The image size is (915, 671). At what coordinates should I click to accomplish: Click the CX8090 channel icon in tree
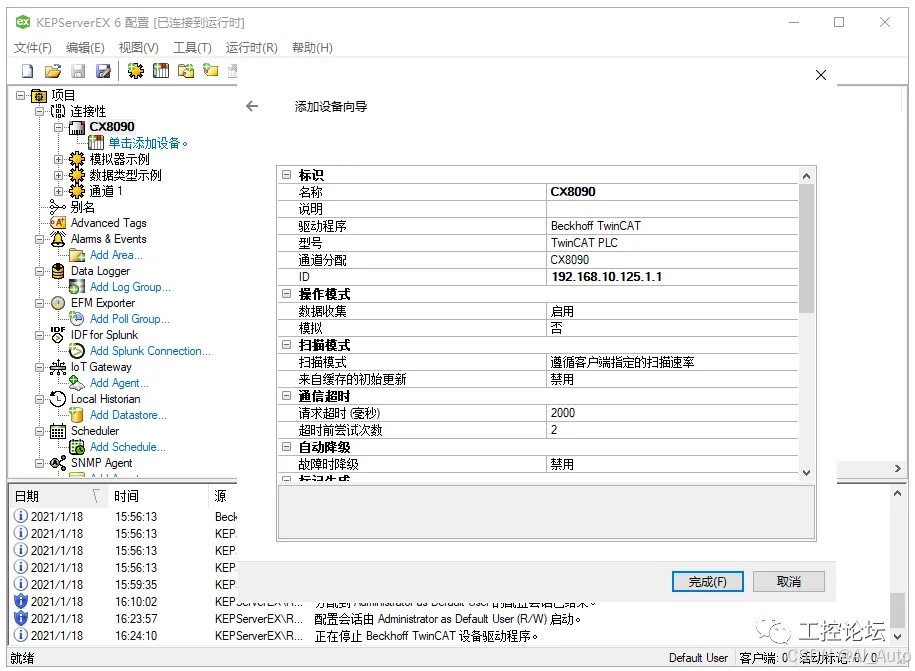(77, 127)
